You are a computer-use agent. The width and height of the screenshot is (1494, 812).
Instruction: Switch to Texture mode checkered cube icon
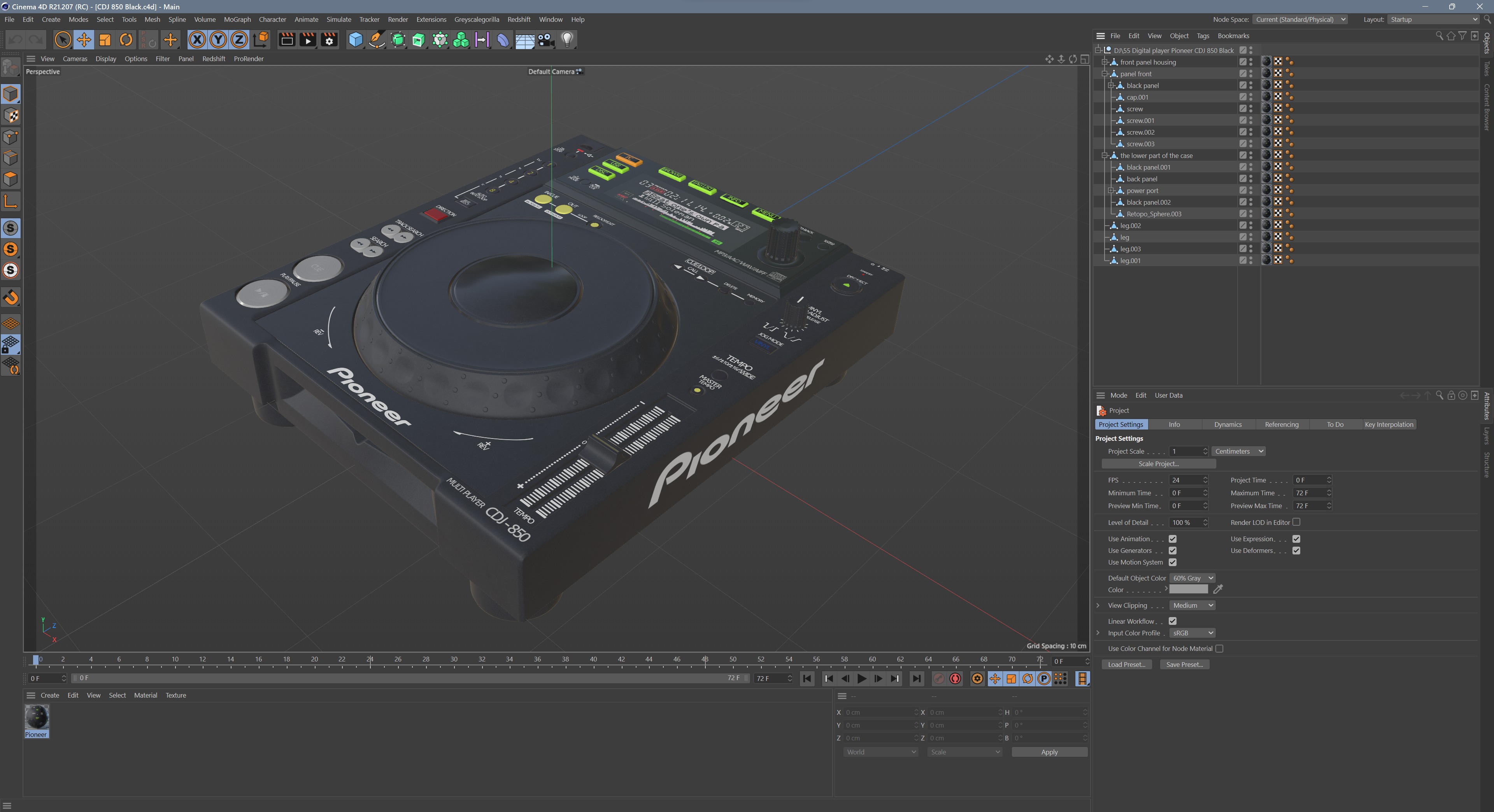coord(11,116)
